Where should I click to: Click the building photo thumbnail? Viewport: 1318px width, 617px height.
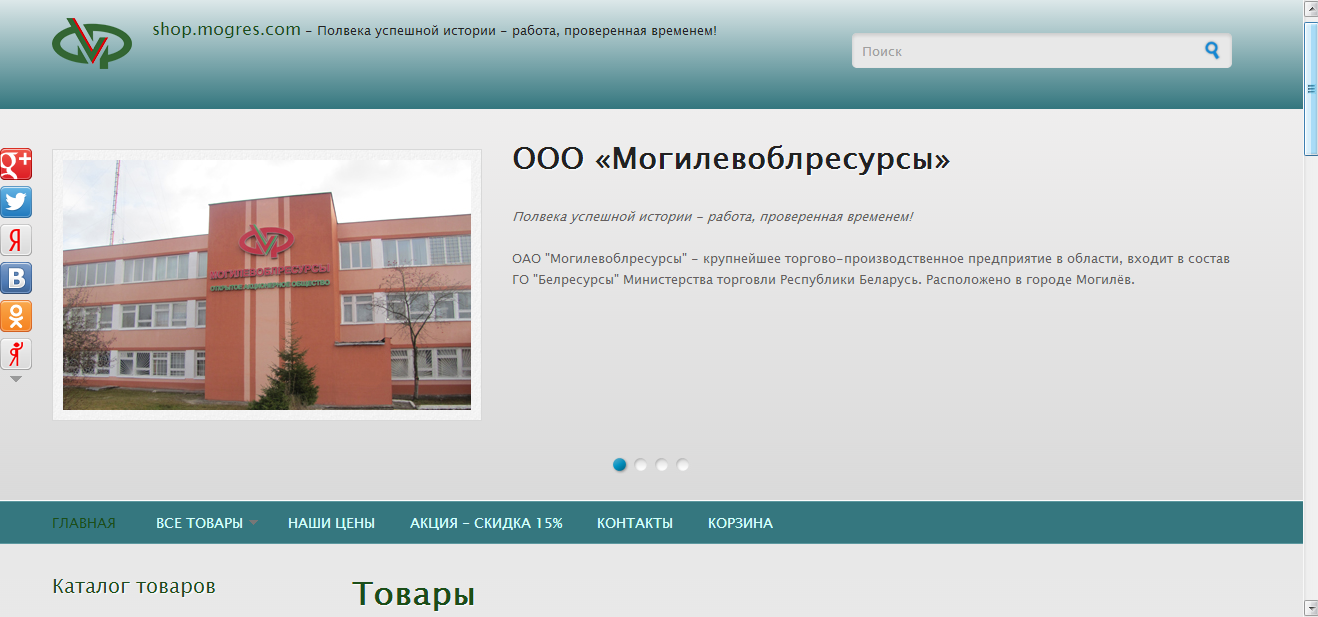[267, 285]
